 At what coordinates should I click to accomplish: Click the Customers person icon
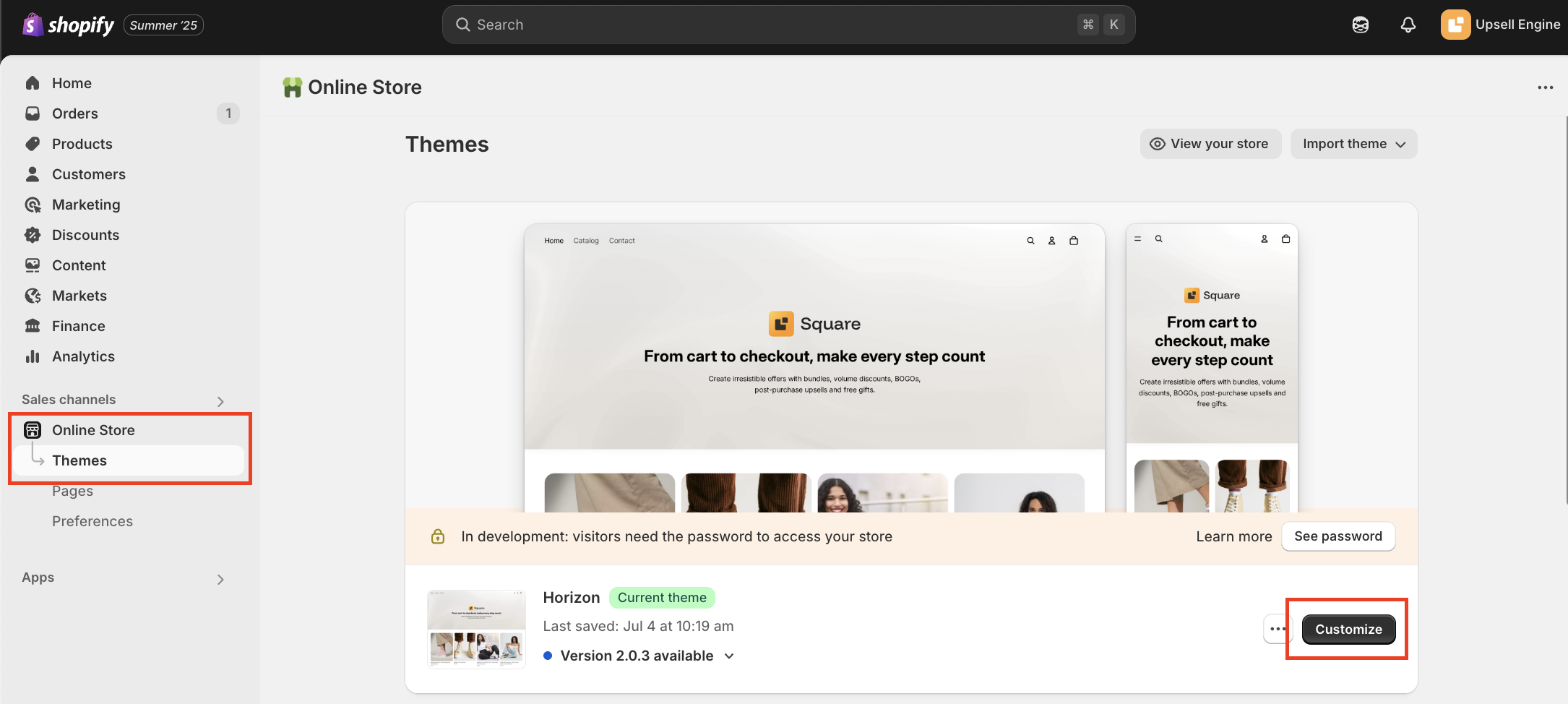click(33, 174)
